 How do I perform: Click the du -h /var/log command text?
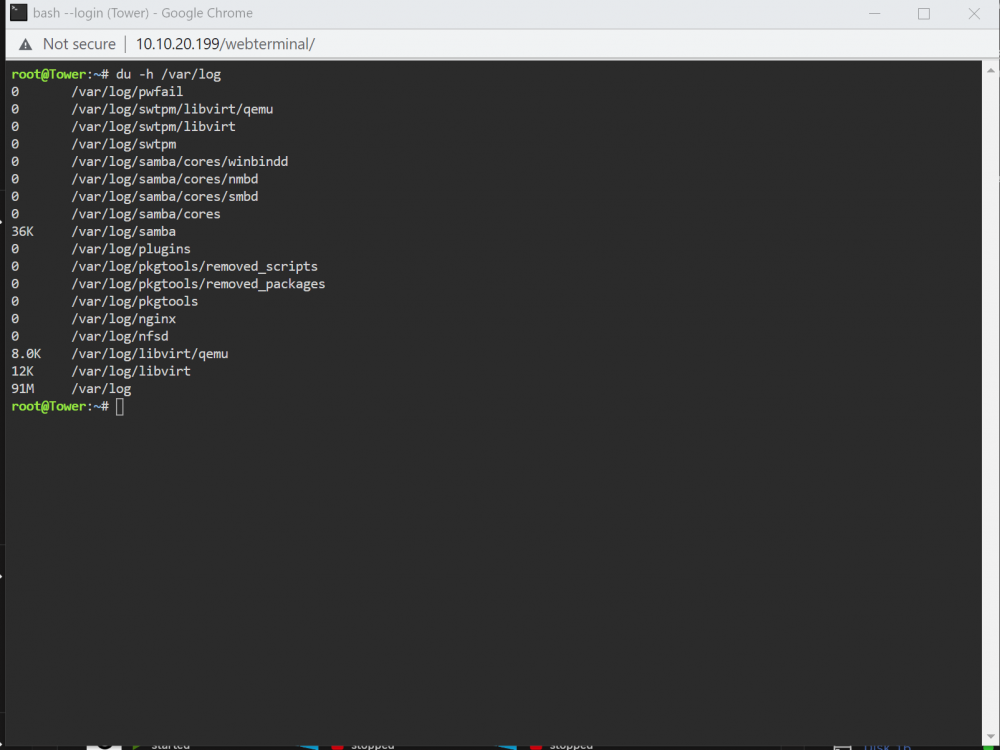168,74
